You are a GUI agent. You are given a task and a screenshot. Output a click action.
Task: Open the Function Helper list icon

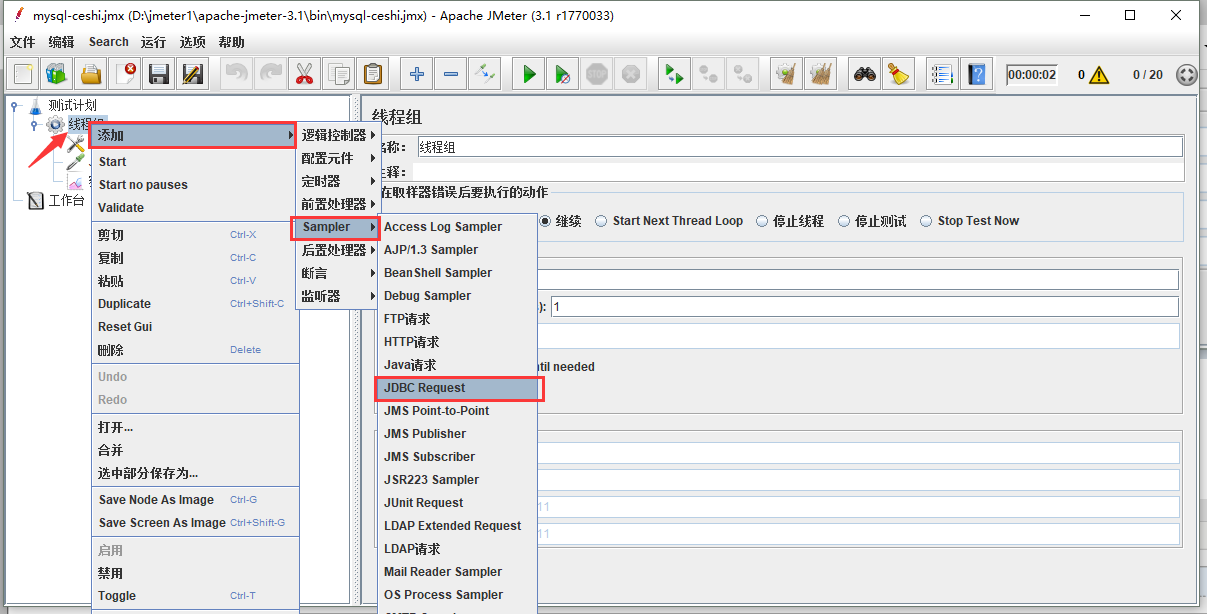942,74
